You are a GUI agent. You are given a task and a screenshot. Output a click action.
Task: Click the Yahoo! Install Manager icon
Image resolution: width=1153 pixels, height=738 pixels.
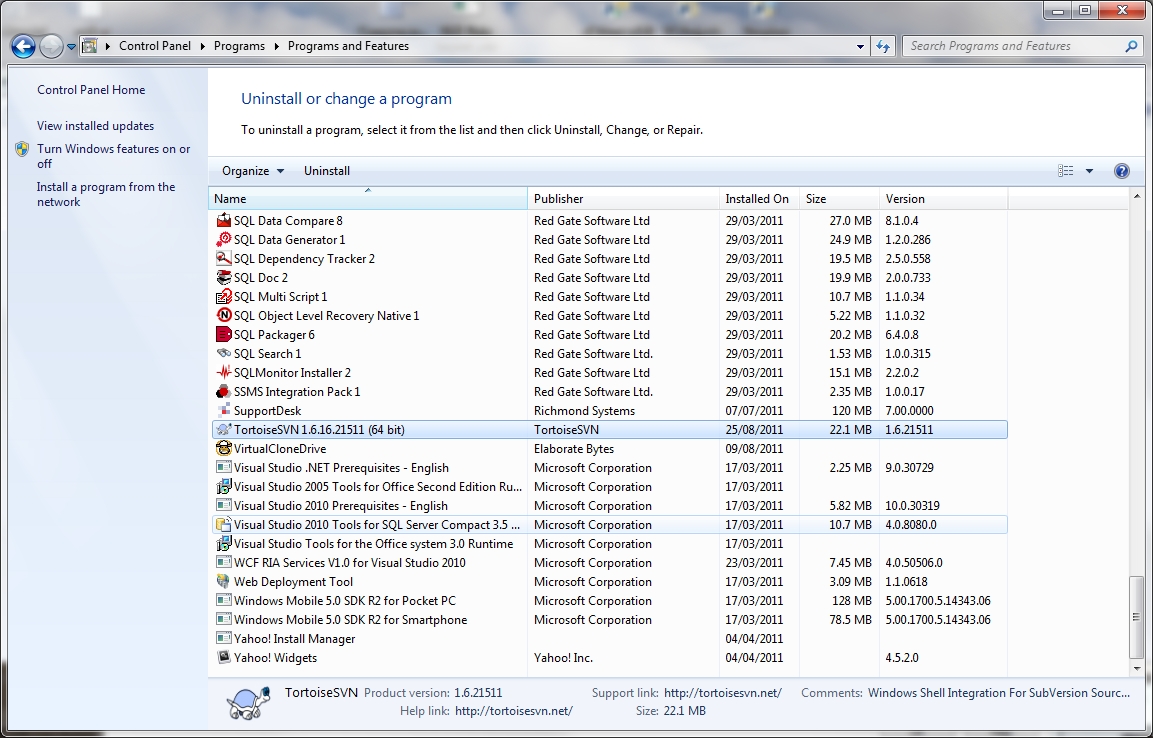pyautogui.click(x=224, y=639)
